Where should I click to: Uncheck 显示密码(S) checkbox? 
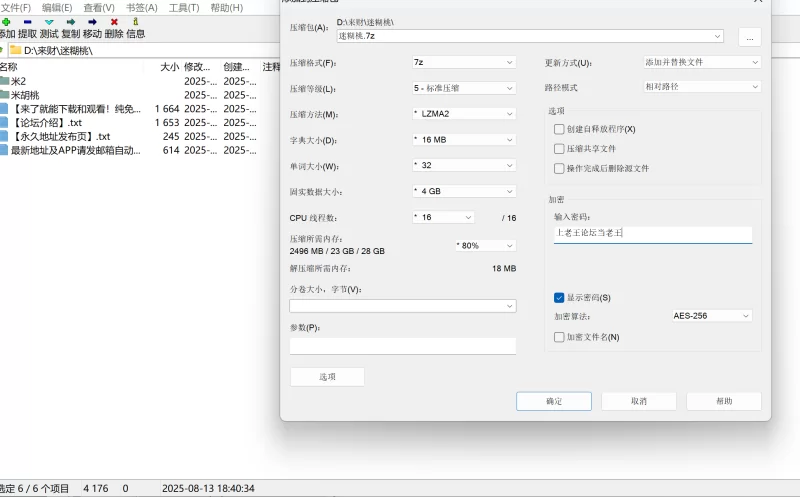pyautogui.click(x=559, y=297)
